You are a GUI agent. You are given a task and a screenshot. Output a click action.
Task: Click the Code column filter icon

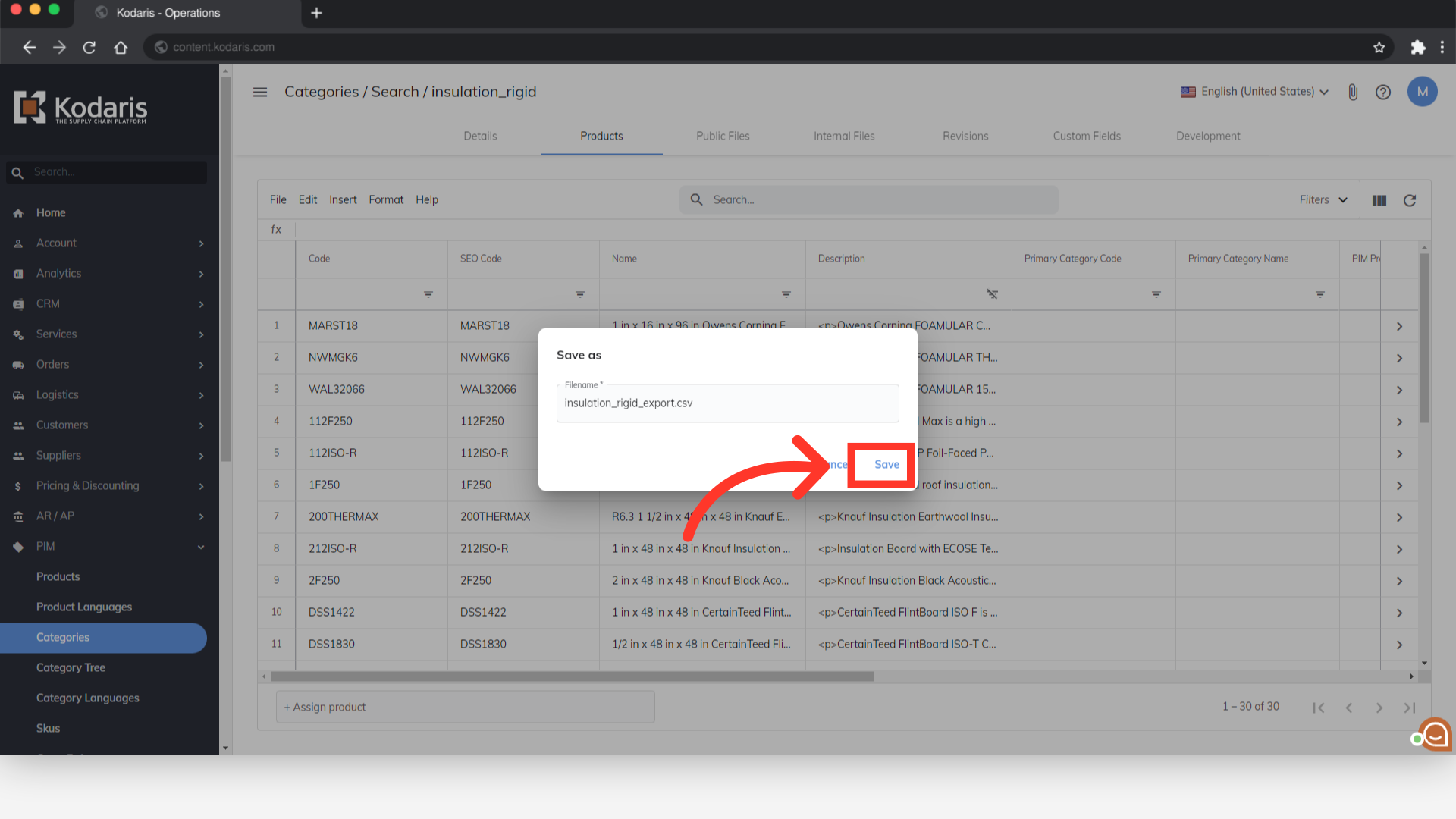click(x=428, y=294)
